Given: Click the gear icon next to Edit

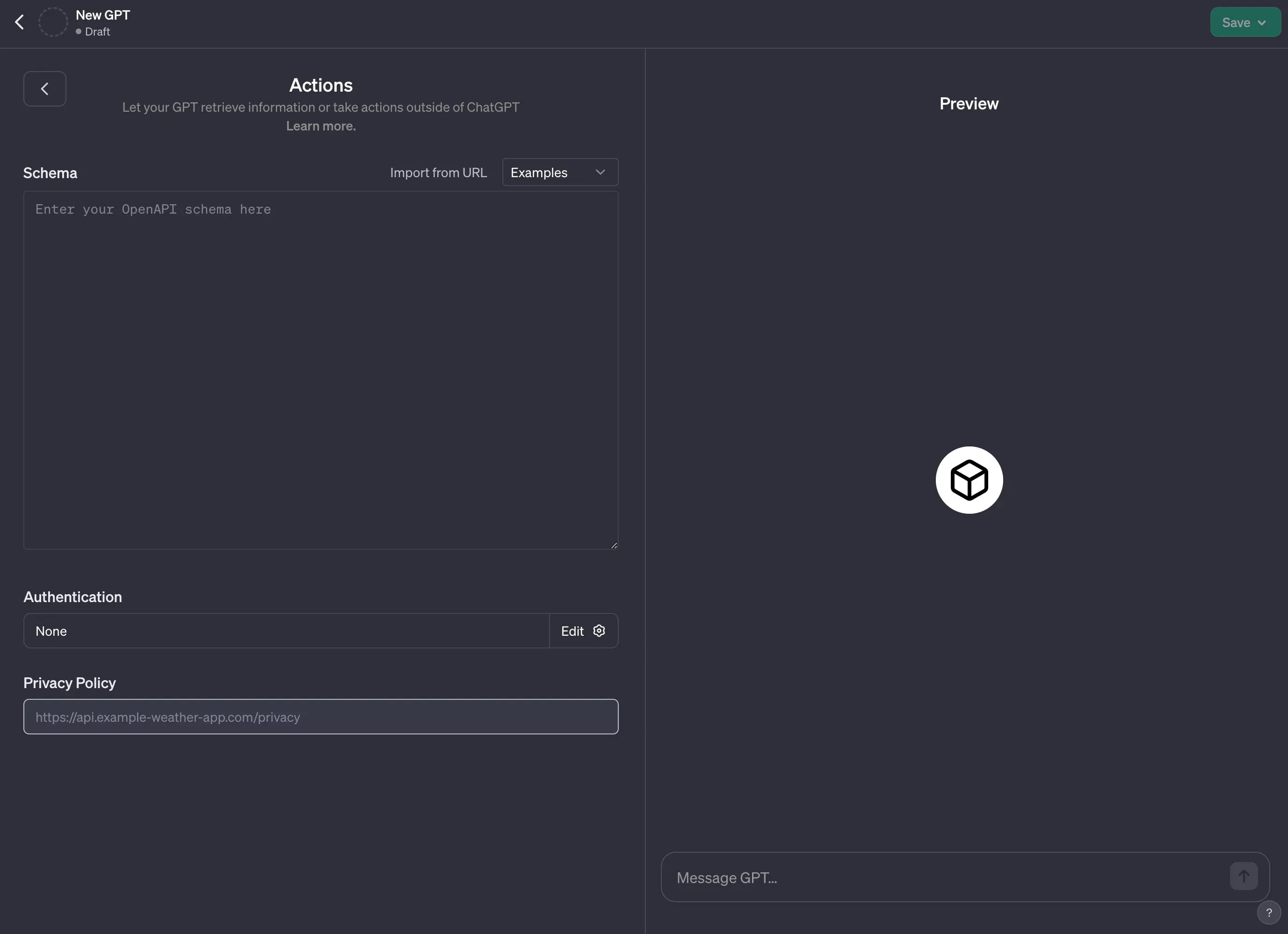Looking at the screenshot, I should (x=599, y=631).
